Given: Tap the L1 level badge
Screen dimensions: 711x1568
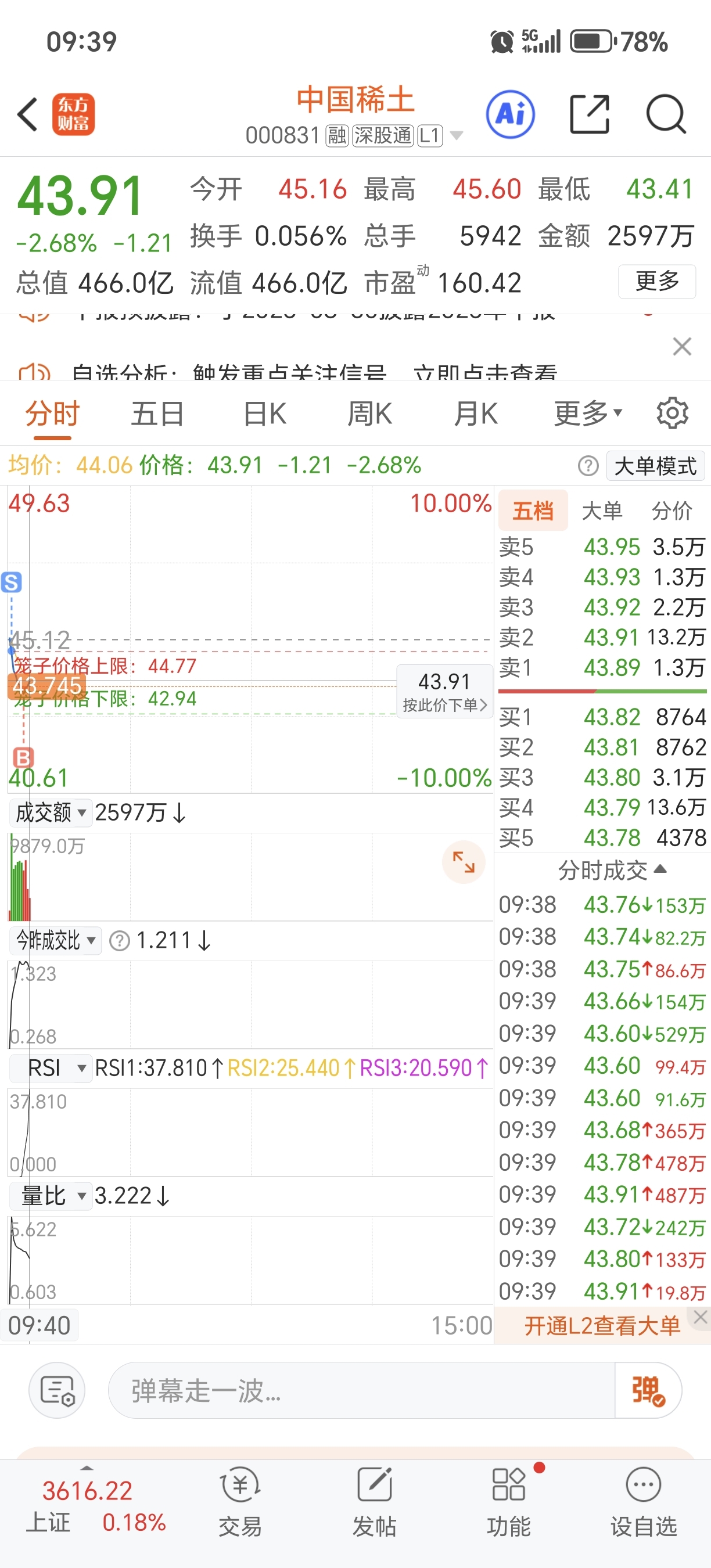Looking at the screenshot, I should [430, 136].
